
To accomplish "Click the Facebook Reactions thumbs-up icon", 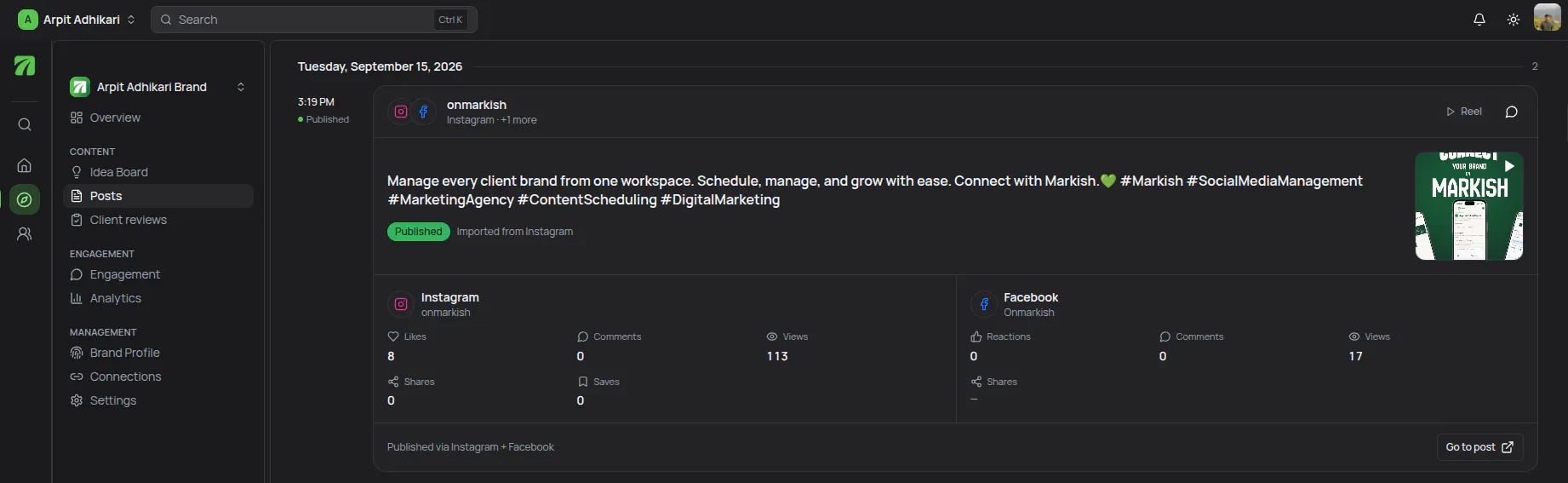I will point(976,336).
